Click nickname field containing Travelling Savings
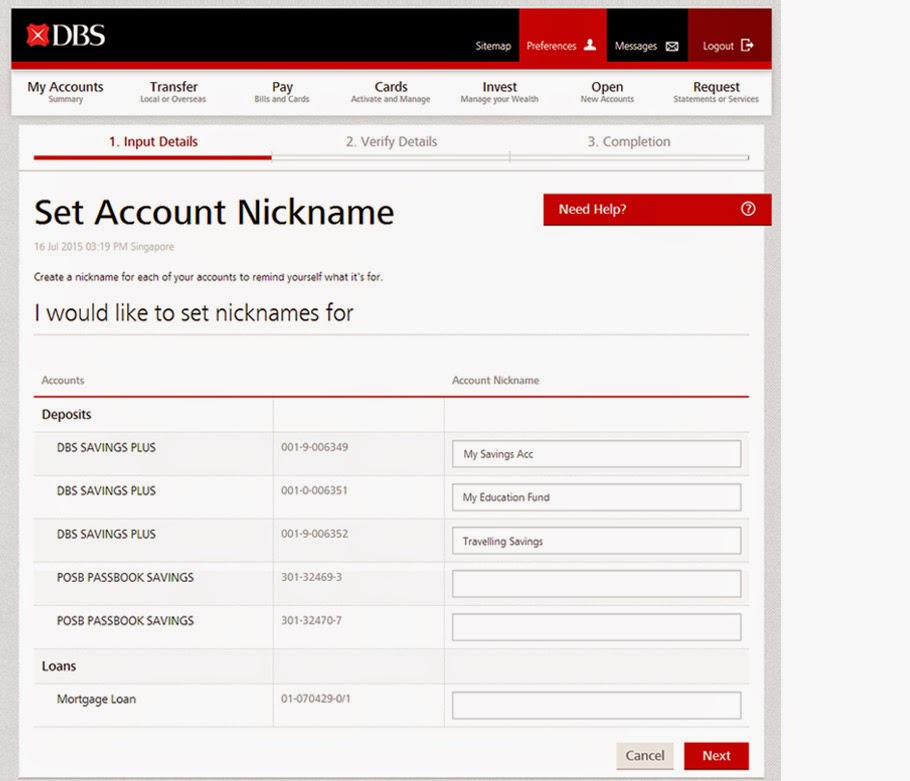Screen dimensions: 910x781 point(596,541)
